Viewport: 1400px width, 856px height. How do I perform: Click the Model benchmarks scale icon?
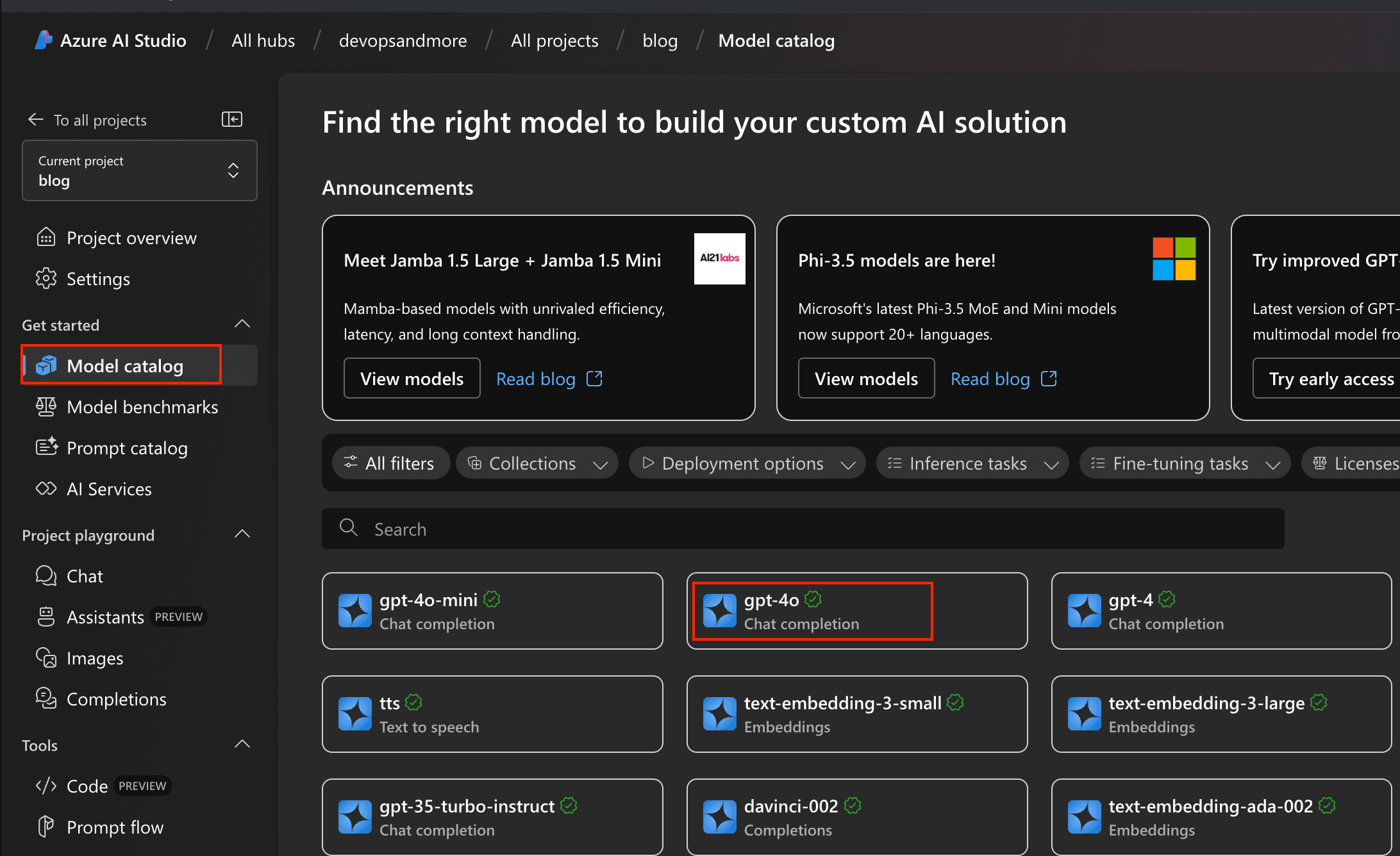click(x=46, y=407)
